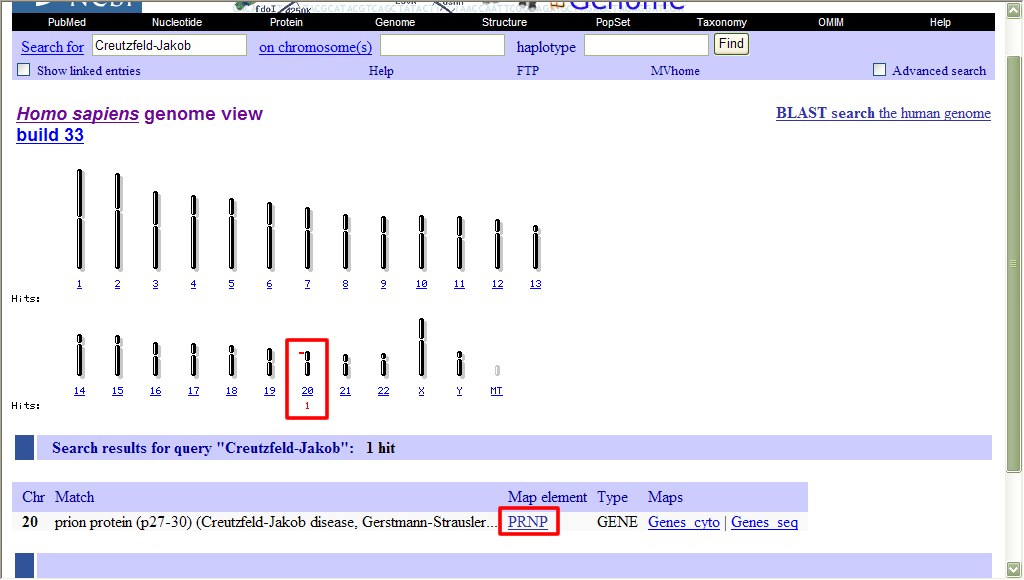1024x580 pixels.
Task: Open PubMed in the top navigation bar
Action: [69, 22]
